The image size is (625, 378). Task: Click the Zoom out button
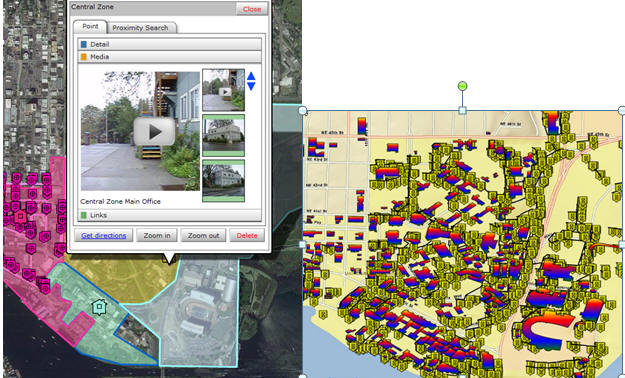click(x=203, y=236)
